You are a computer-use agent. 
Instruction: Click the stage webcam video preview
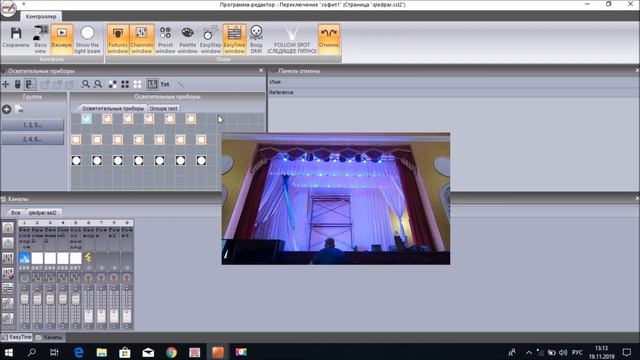336,198
